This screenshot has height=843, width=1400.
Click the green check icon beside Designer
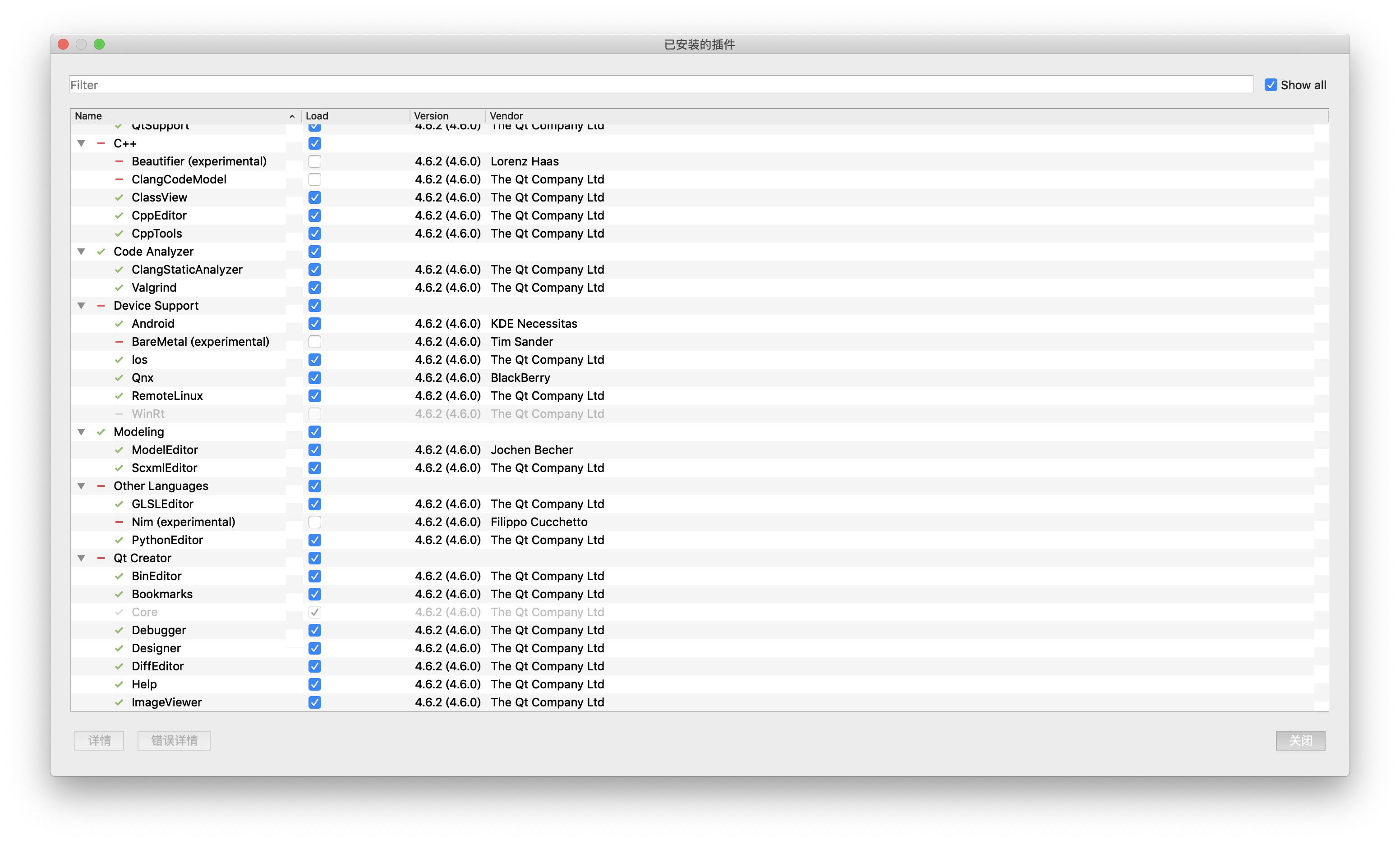coord(119,649)
